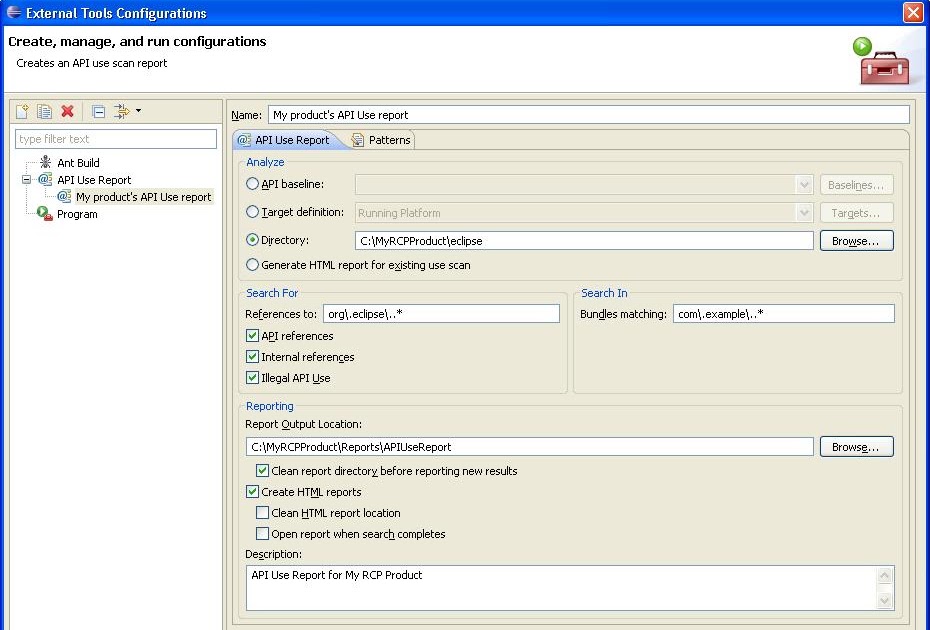Create a new launch configuration
This screenshot has height=630, width=930.
[x=22, y=110]
